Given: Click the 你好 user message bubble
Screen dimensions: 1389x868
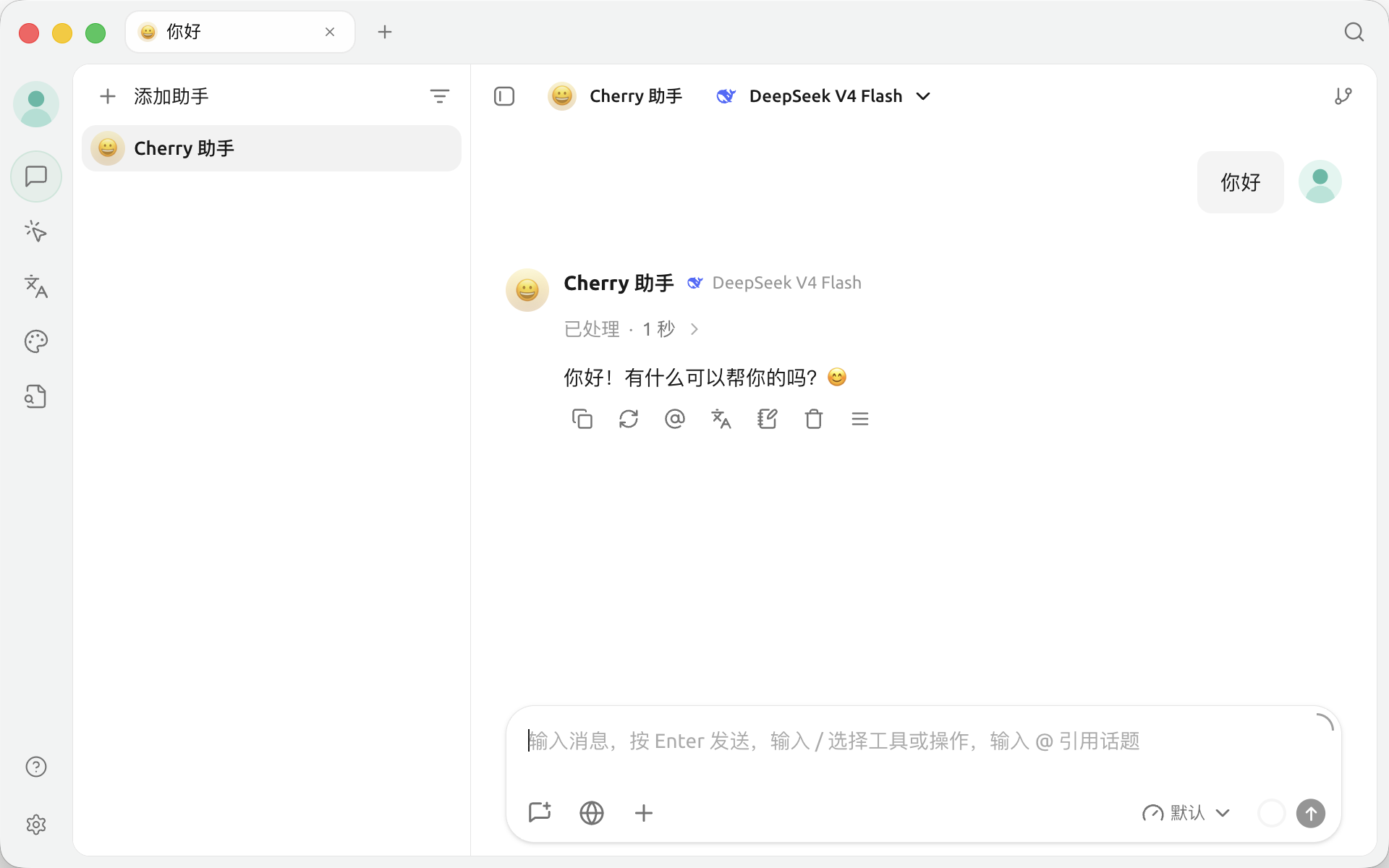Looking at the screenshot, I should pyautogui.click(x=1241, y=182).
